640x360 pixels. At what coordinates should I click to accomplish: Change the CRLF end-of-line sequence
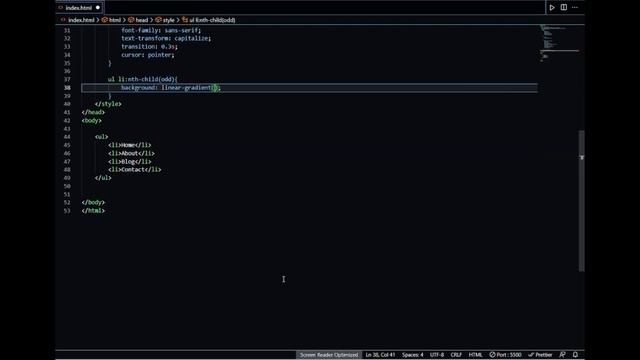pos(456,355)
